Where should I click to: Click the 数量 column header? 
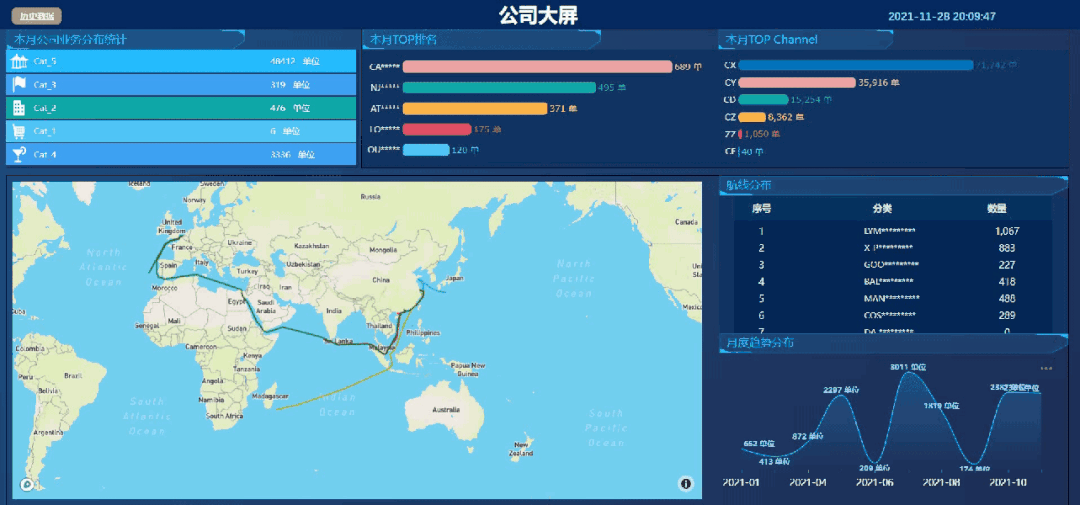click(x=997, y=209)
